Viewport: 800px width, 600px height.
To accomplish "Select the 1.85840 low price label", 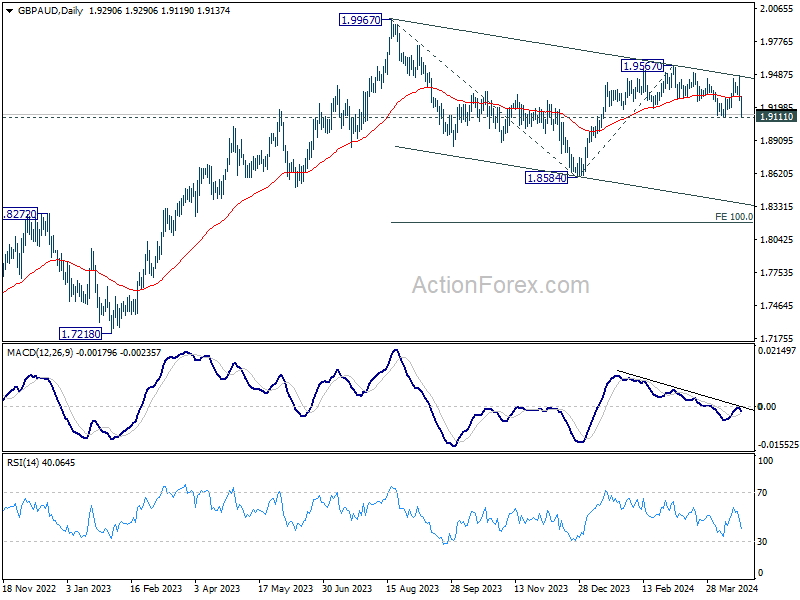I will pyautogui.click(x=546, y=178).
